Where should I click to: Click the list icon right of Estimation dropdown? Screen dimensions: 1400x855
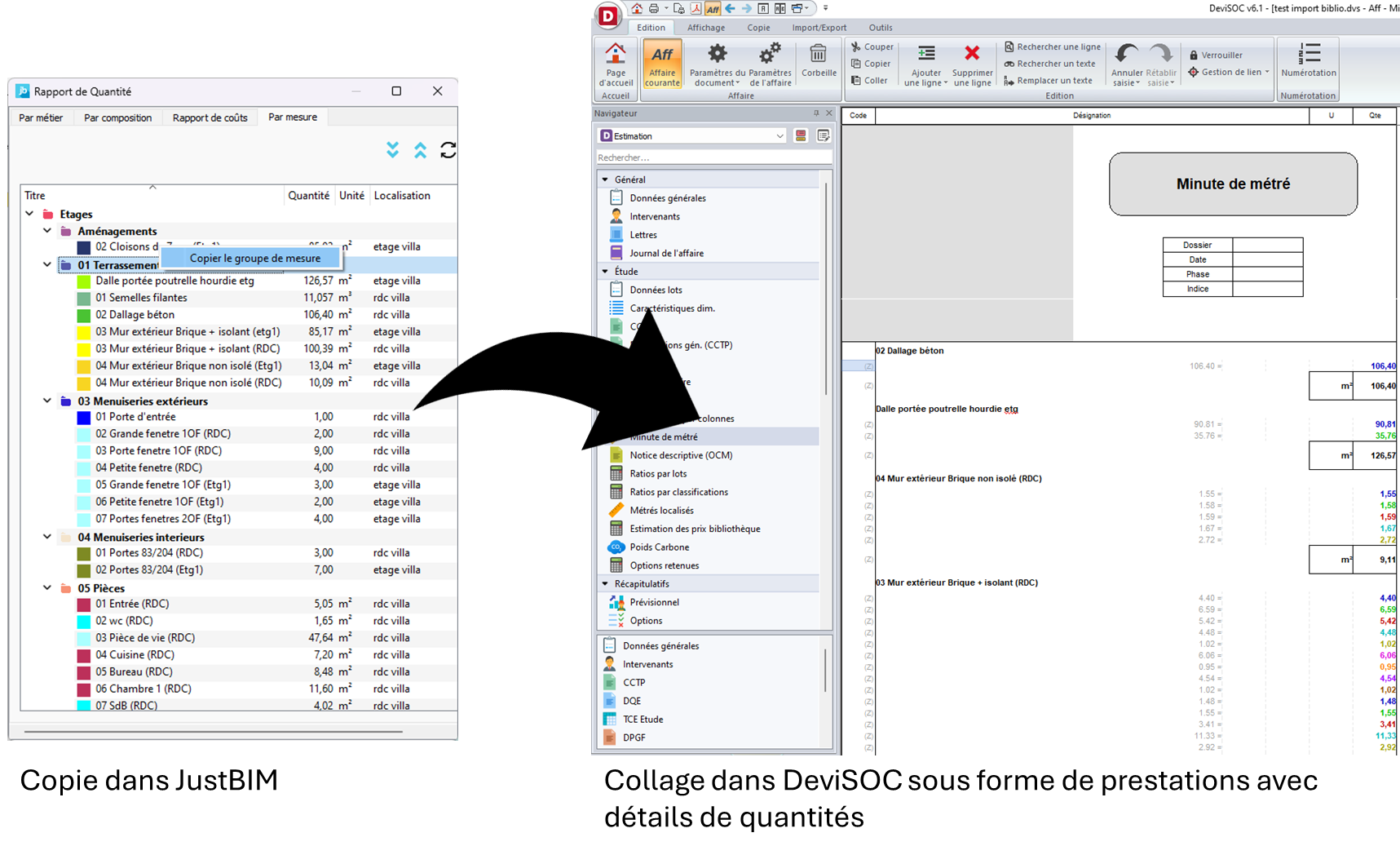824,136
